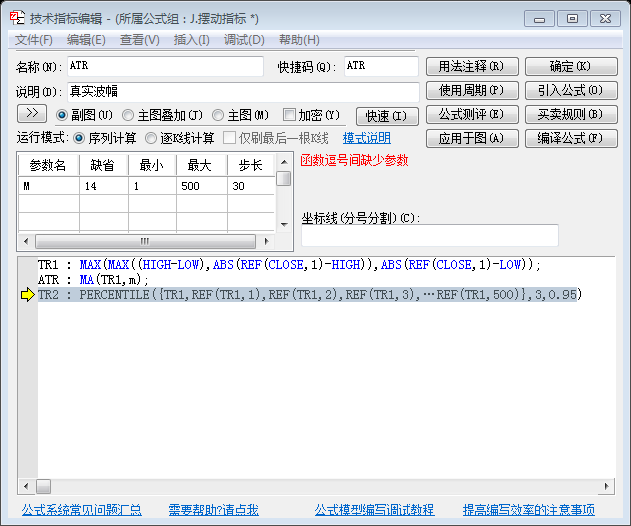
Task: Click the parameter table vertical scrollbar thumb
Action: coord(284,178)
